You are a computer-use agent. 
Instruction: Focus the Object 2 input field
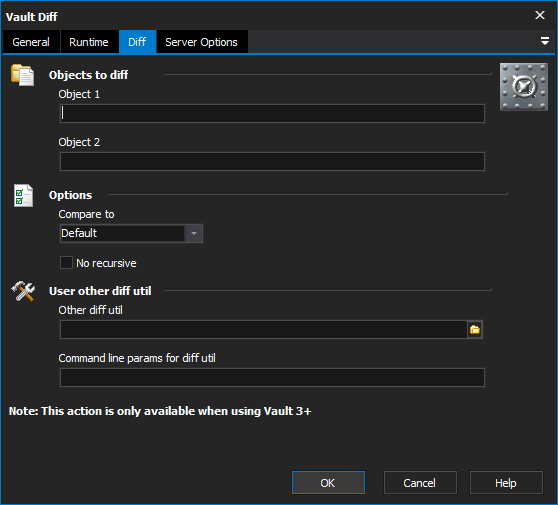pyautogui.click(x=272, y=162)
